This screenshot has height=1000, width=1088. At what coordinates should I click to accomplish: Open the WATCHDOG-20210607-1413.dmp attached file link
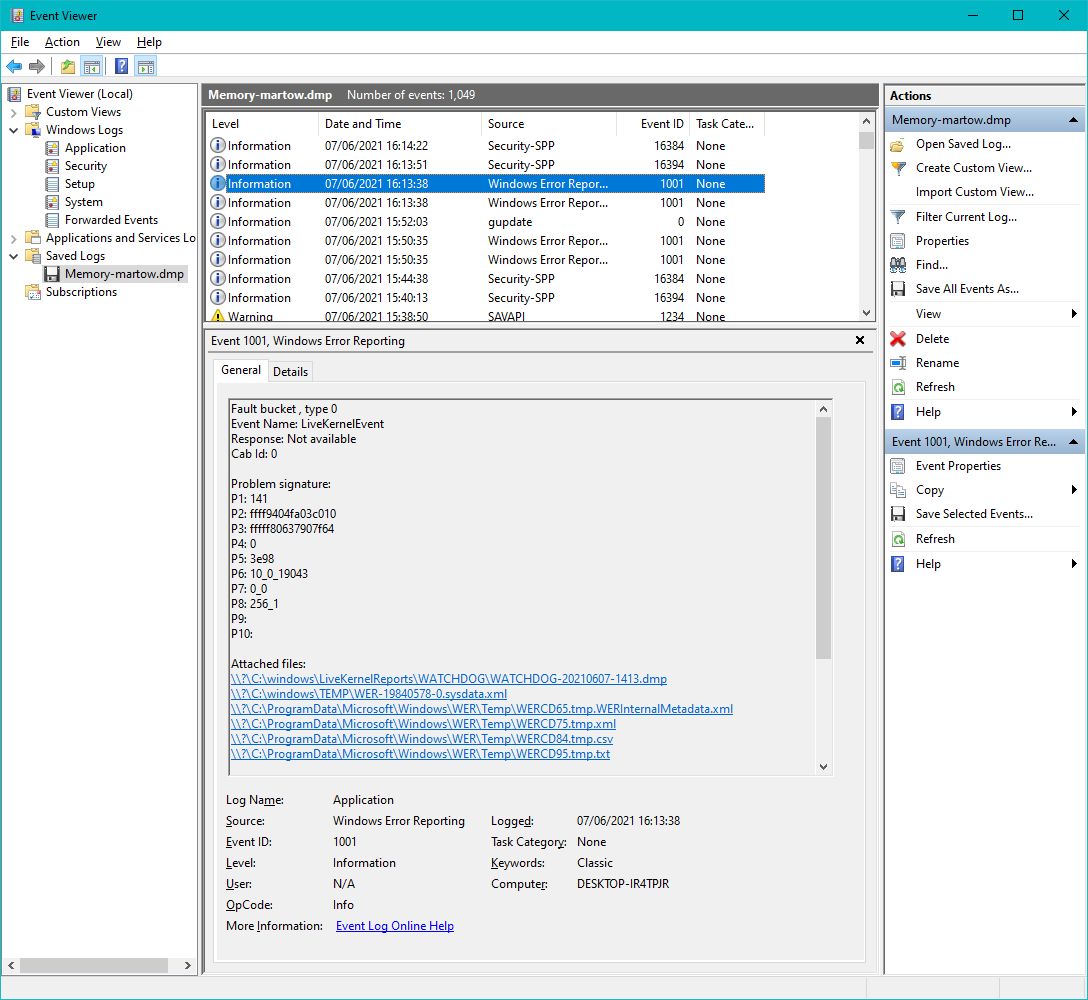coord(448,679)
